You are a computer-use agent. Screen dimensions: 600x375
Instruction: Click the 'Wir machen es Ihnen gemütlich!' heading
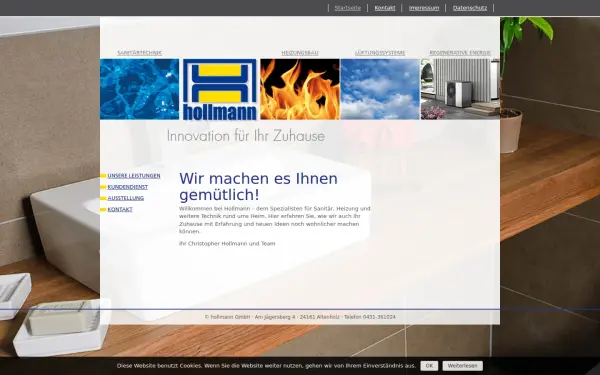click(258, 187)
